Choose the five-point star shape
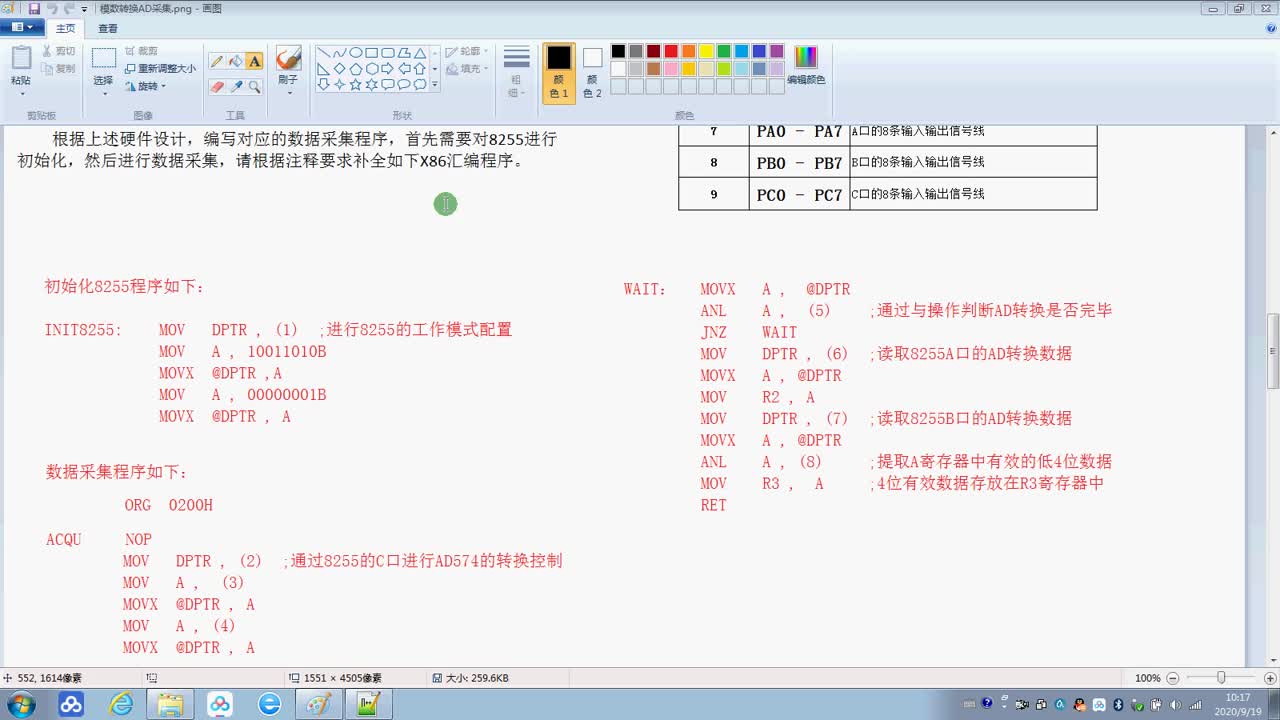 [355, 85]
